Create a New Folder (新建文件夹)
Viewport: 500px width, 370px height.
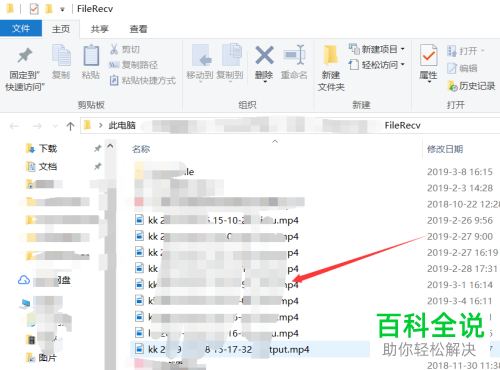[331, 68]
